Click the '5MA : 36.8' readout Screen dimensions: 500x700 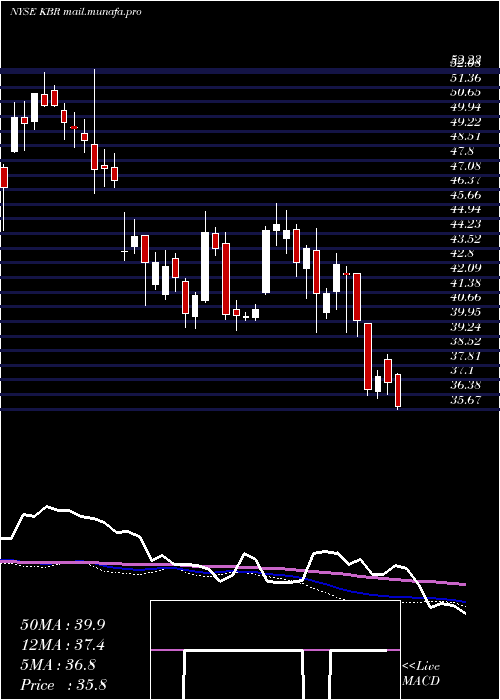pyautogui.click(x=58, y=665)
